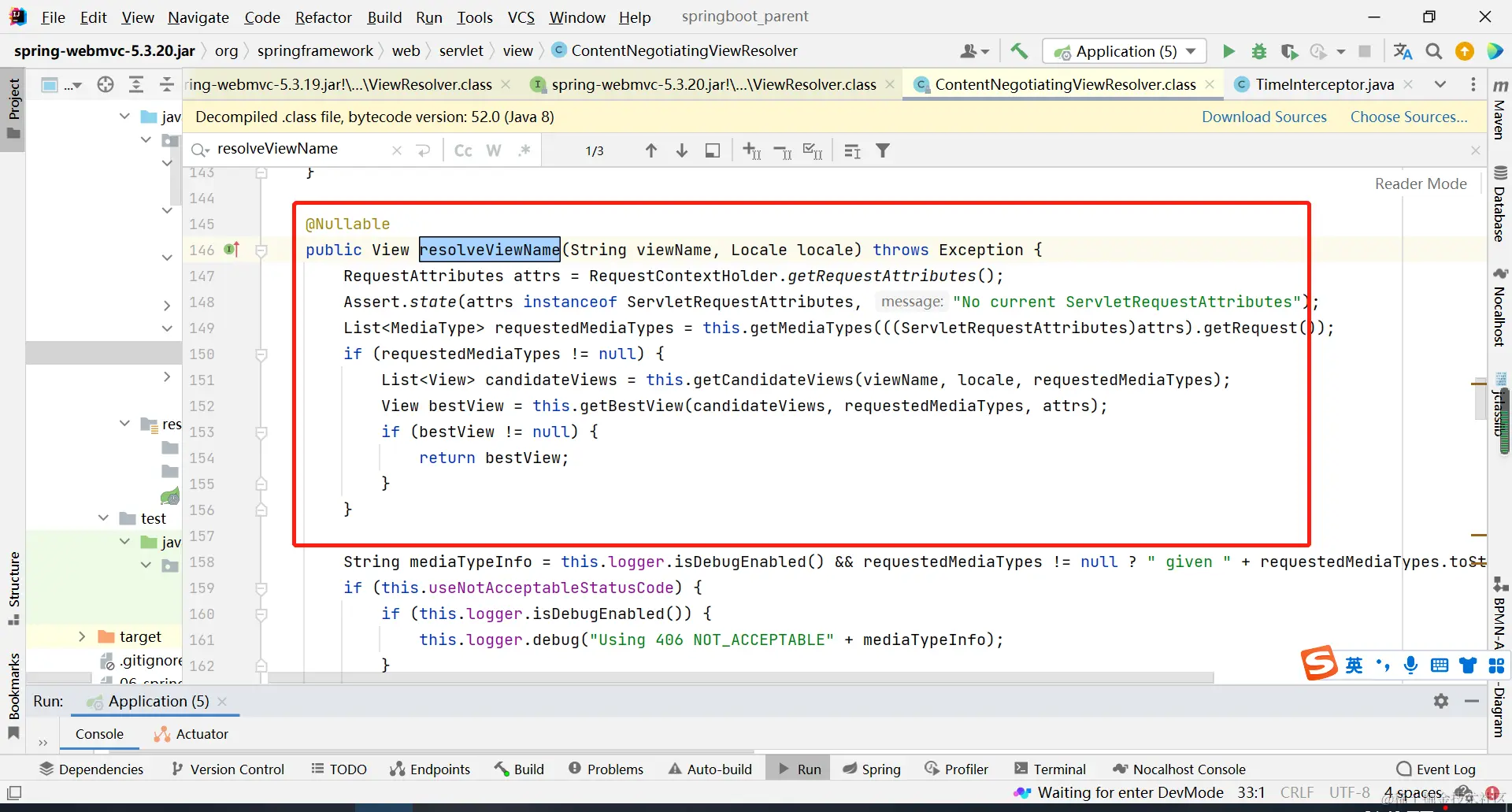Open the Maven tool window

pyautogui.click(x=1500, y=109)
